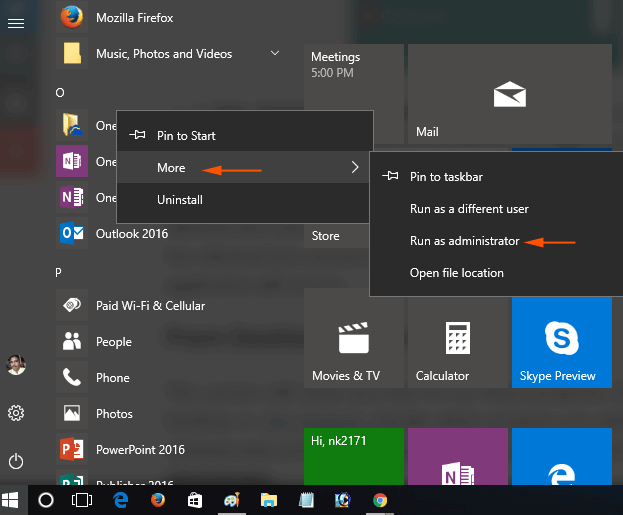Image resolution: width=623 pixels, height=515 pixels.
Task: Open the Photos app icon
Action: [72, 413]
